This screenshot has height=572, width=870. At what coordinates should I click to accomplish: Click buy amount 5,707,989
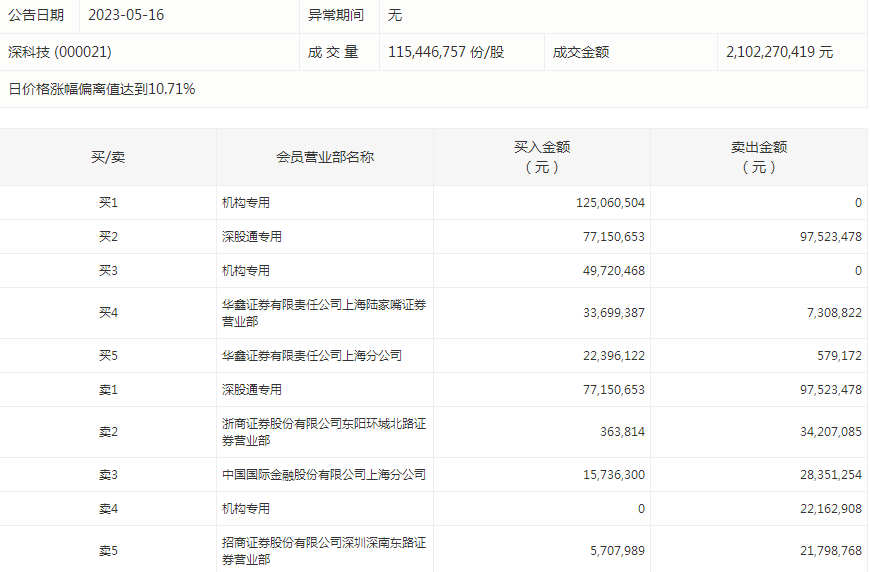(x=618, y=551)
